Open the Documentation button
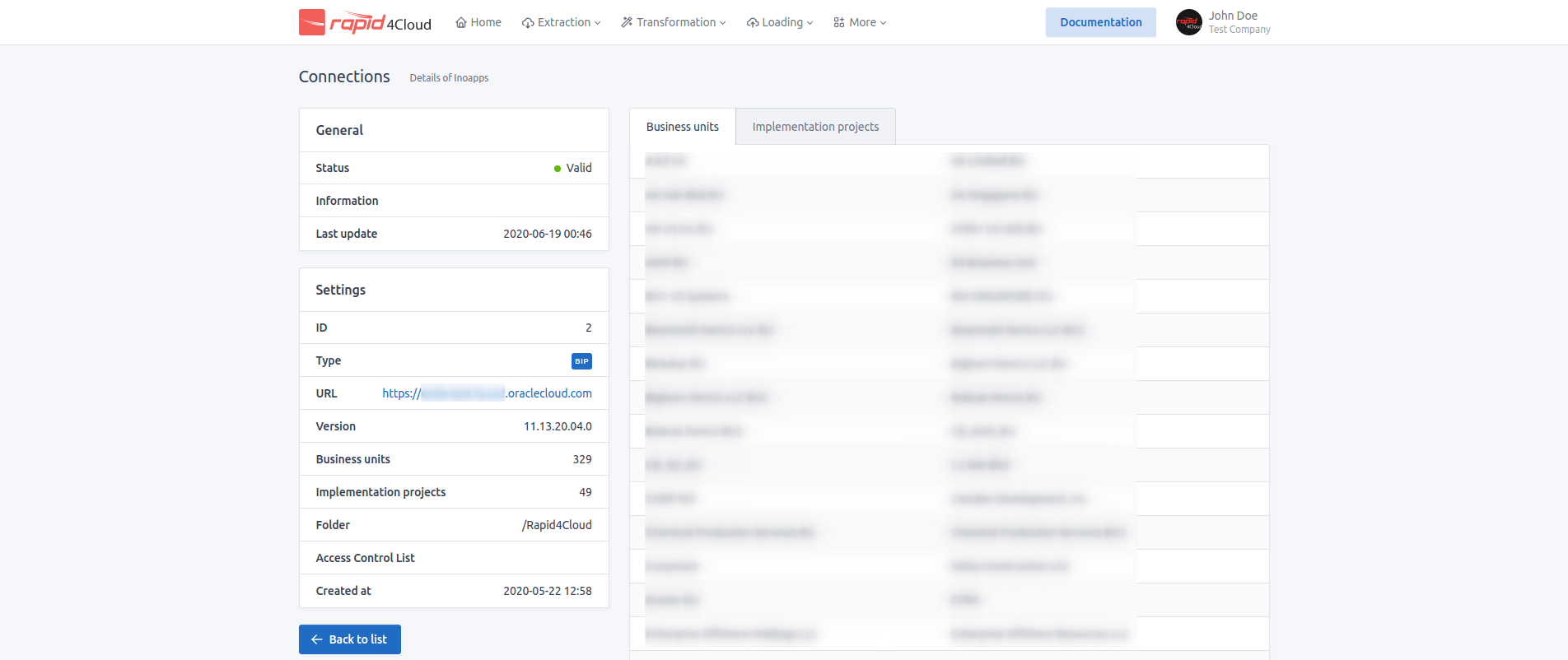 [1101, 22]
